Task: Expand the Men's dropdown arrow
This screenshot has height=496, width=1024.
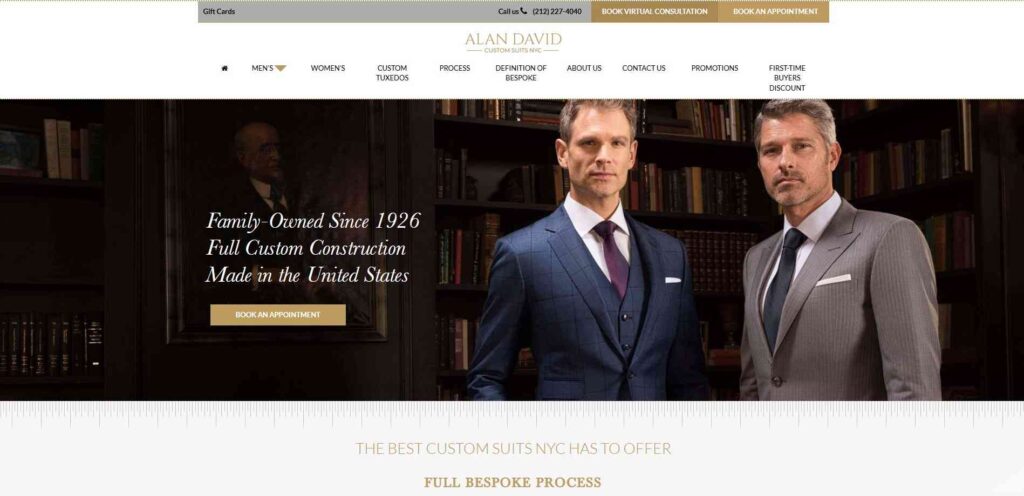Action: pos(281,68)
